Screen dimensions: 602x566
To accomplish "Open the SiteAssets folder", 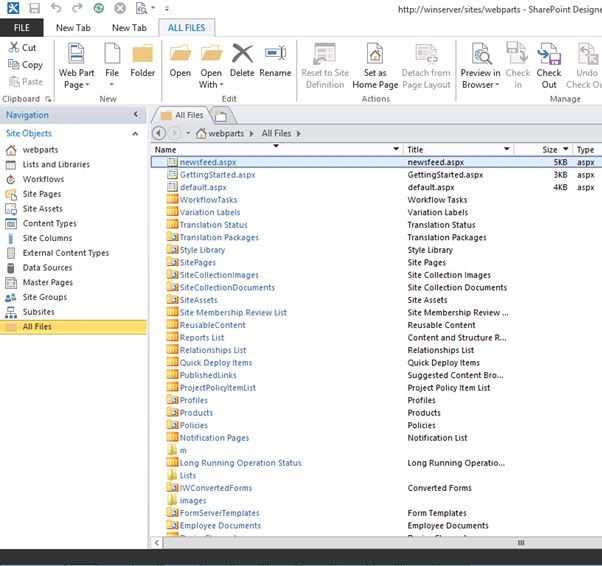I will pos(198,300).
